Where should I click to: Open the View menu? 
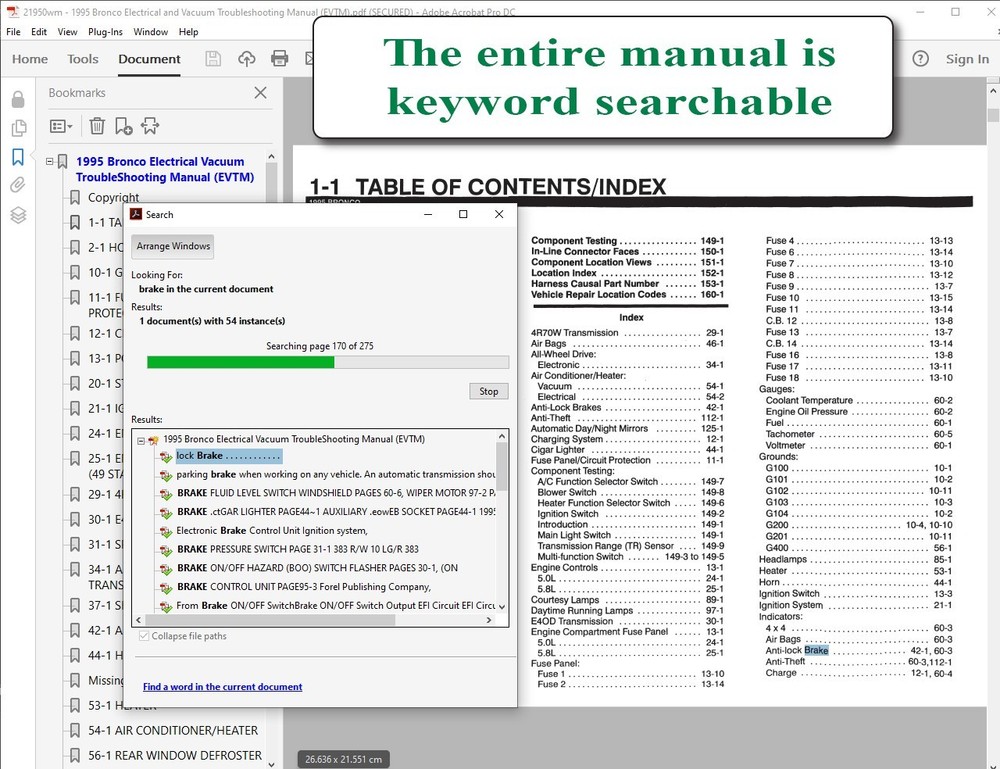(x=67, y=32)
